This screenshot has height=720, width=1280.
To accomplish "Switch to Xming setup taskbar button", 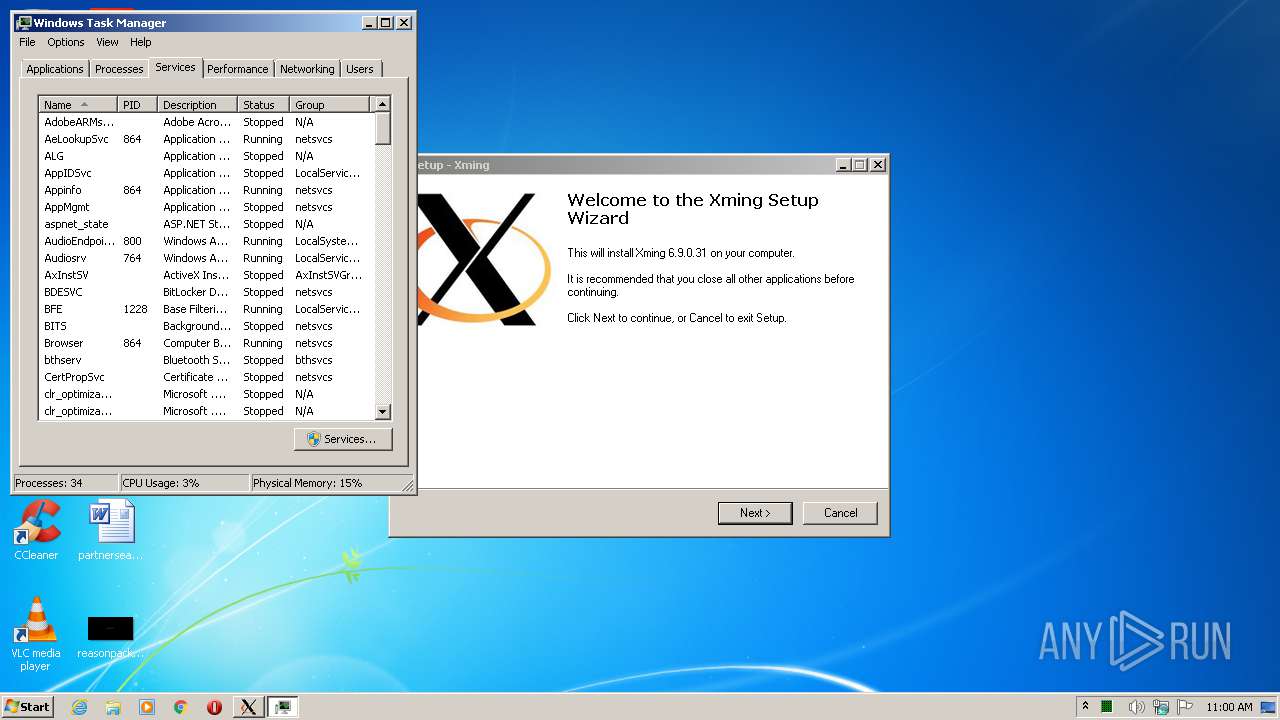I will click(248, 707).
